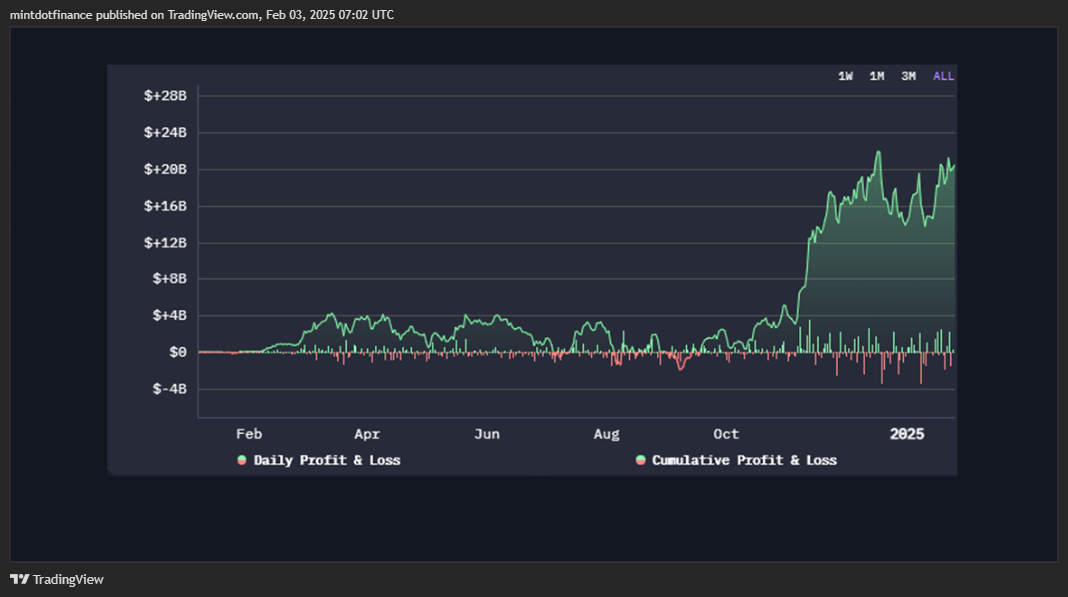Click the Aug date label
The height and width of the screenshot is (597, 1068).
[x=606, y=434]
